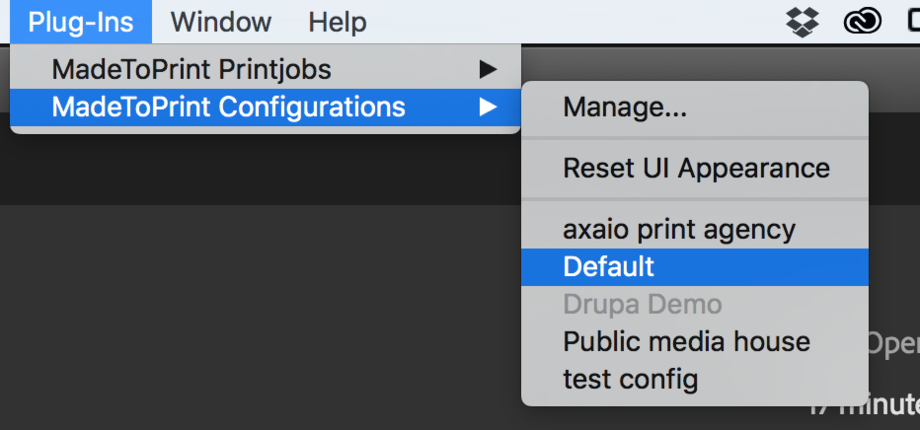Open the Window menu
The image size is (920, 430).
pos(221,22)
